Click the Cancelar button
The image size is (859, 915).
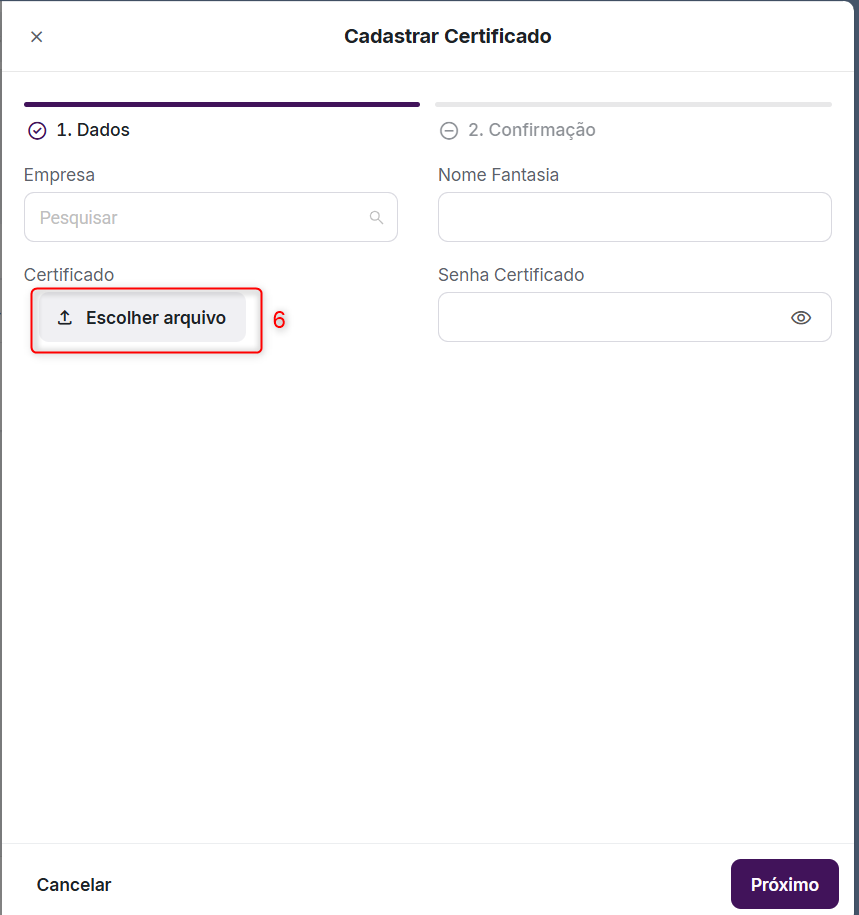click(x=74, y=885)
